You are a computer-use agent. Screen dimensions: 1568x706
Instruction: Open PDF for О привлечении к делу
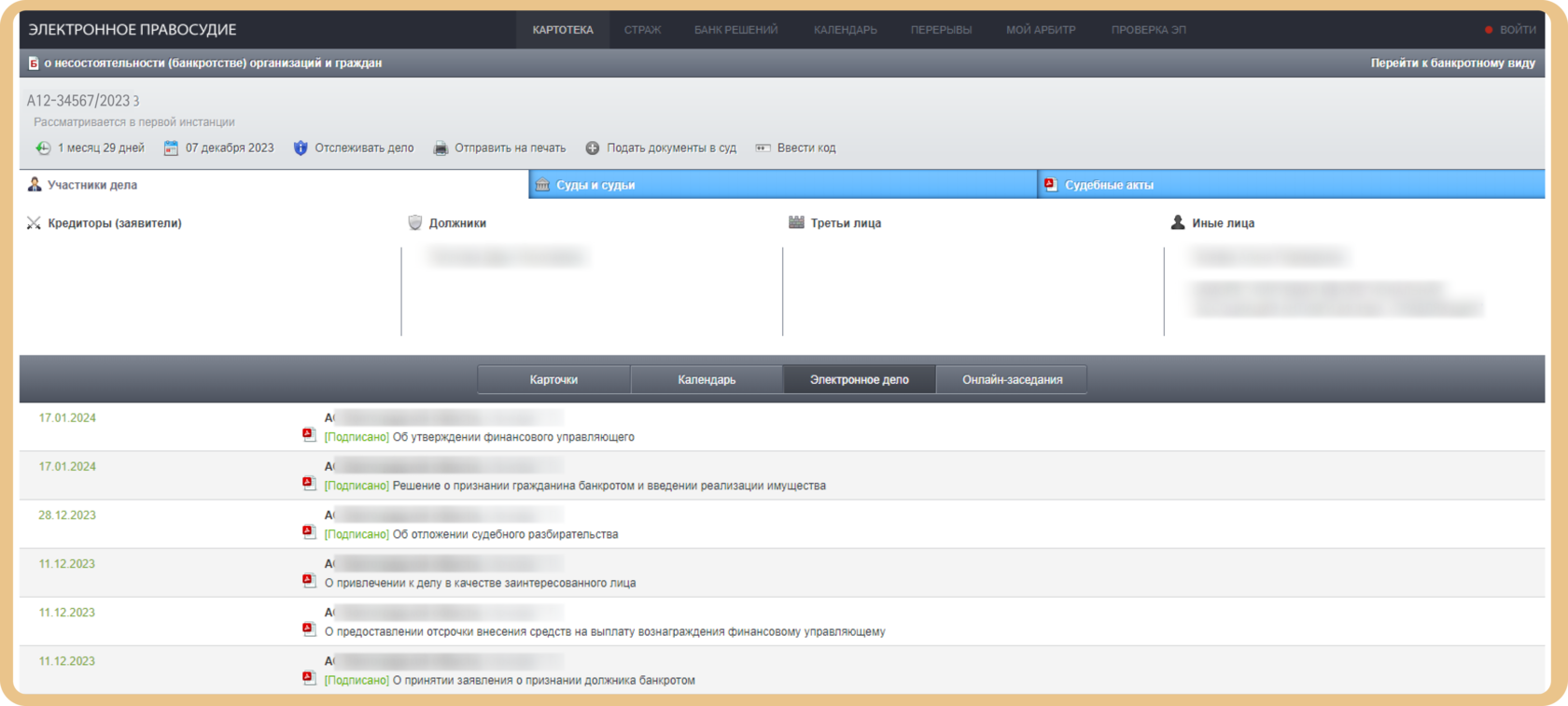click(x=309, y=581)
